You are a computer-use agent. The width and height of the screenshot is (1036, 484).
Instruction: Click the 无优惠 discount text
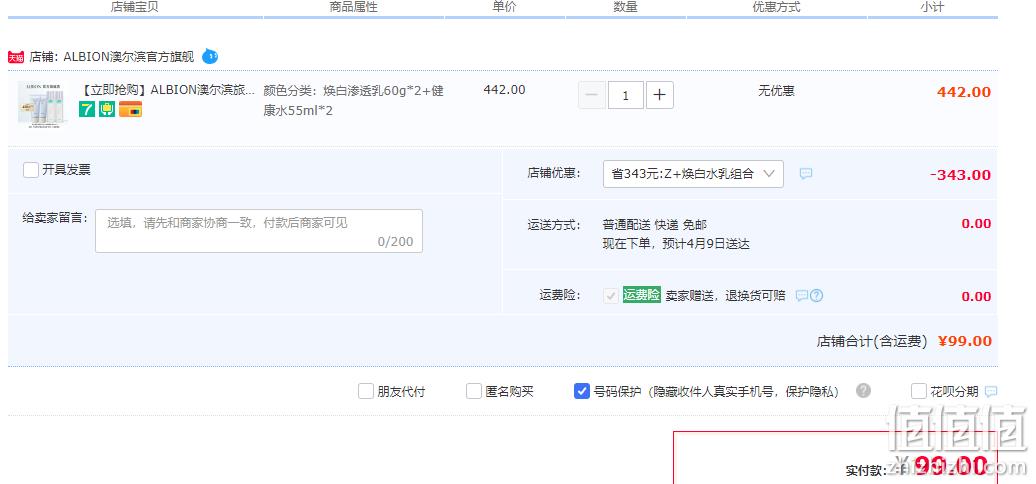776,90
